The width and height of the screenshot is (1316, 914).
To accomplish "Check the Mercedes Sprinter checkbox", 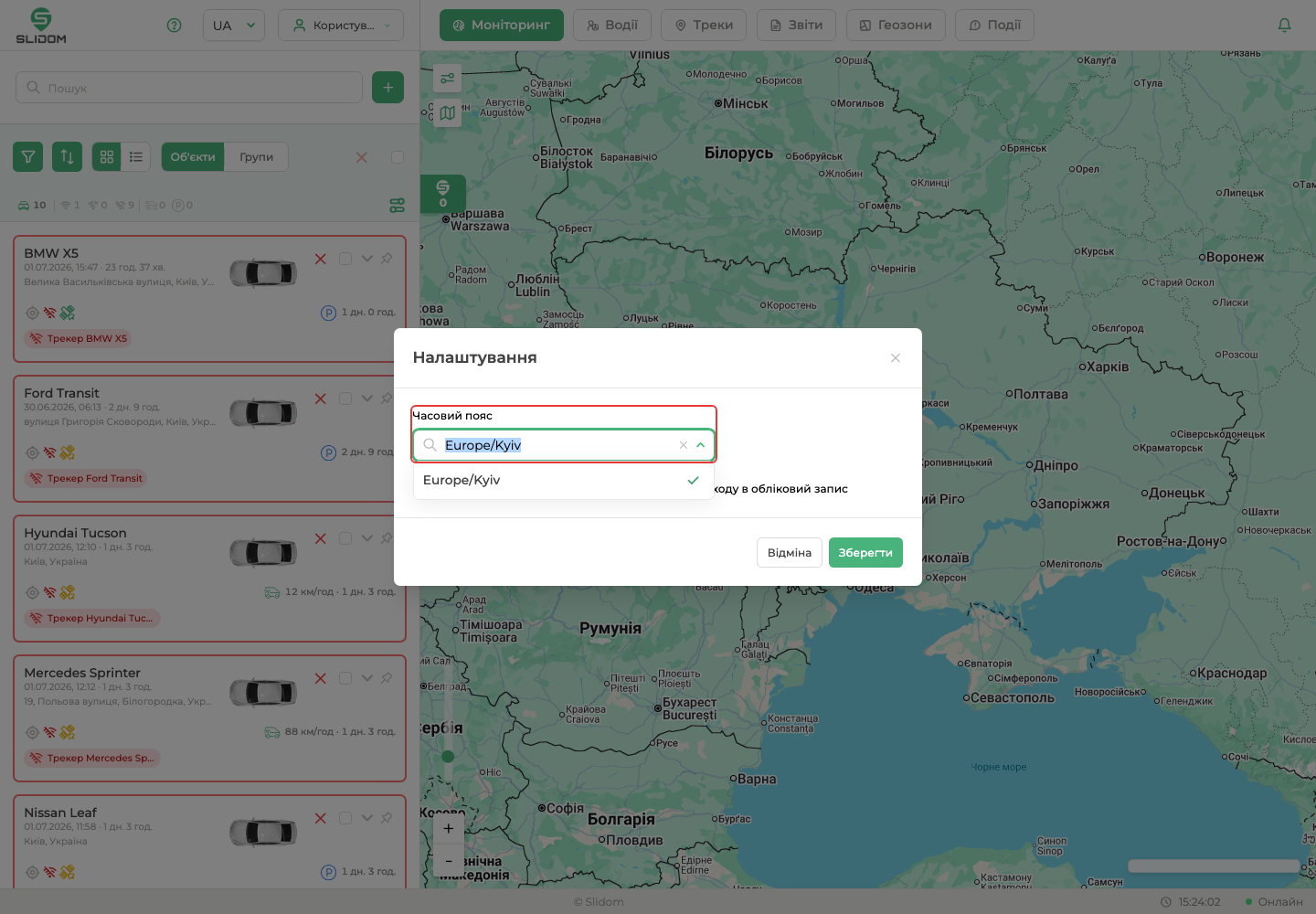I will [345, 678].
